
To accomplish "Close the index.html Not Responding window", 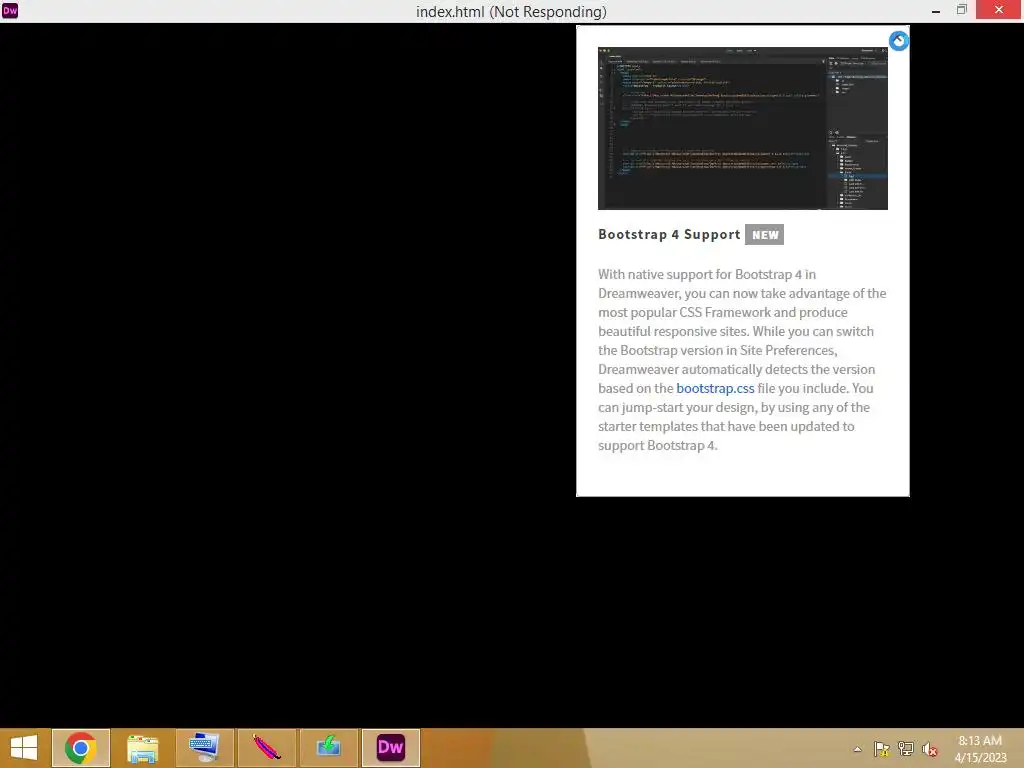I will pos(999,10).
